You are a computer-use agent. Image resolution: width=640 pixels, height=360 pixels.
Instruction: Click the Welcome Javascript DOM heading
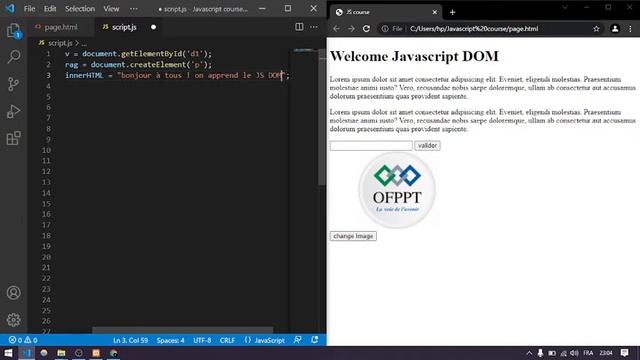414,56
